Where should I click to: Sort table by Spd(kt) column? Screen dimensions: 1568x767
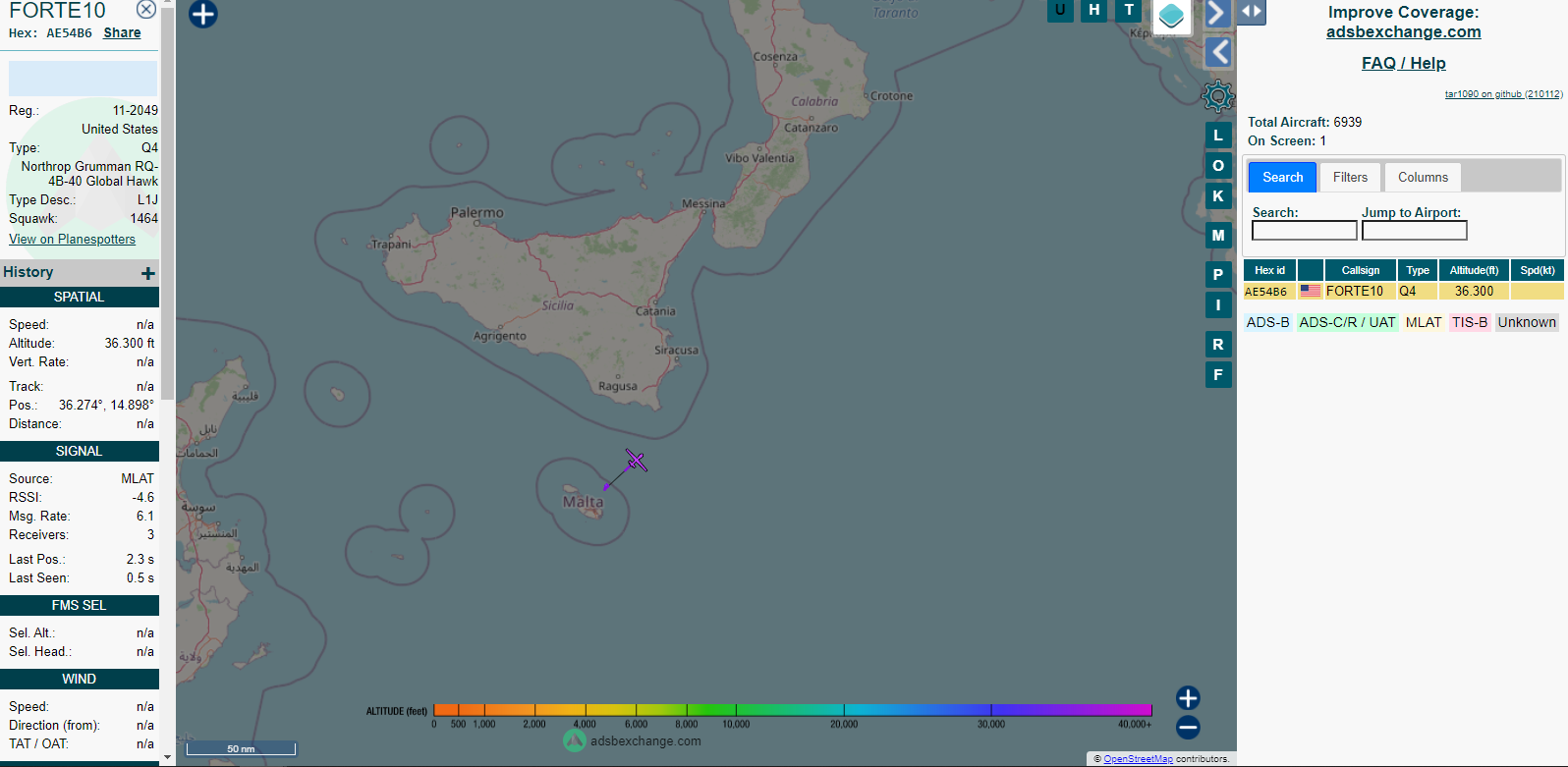click(x=1538, y=270)
